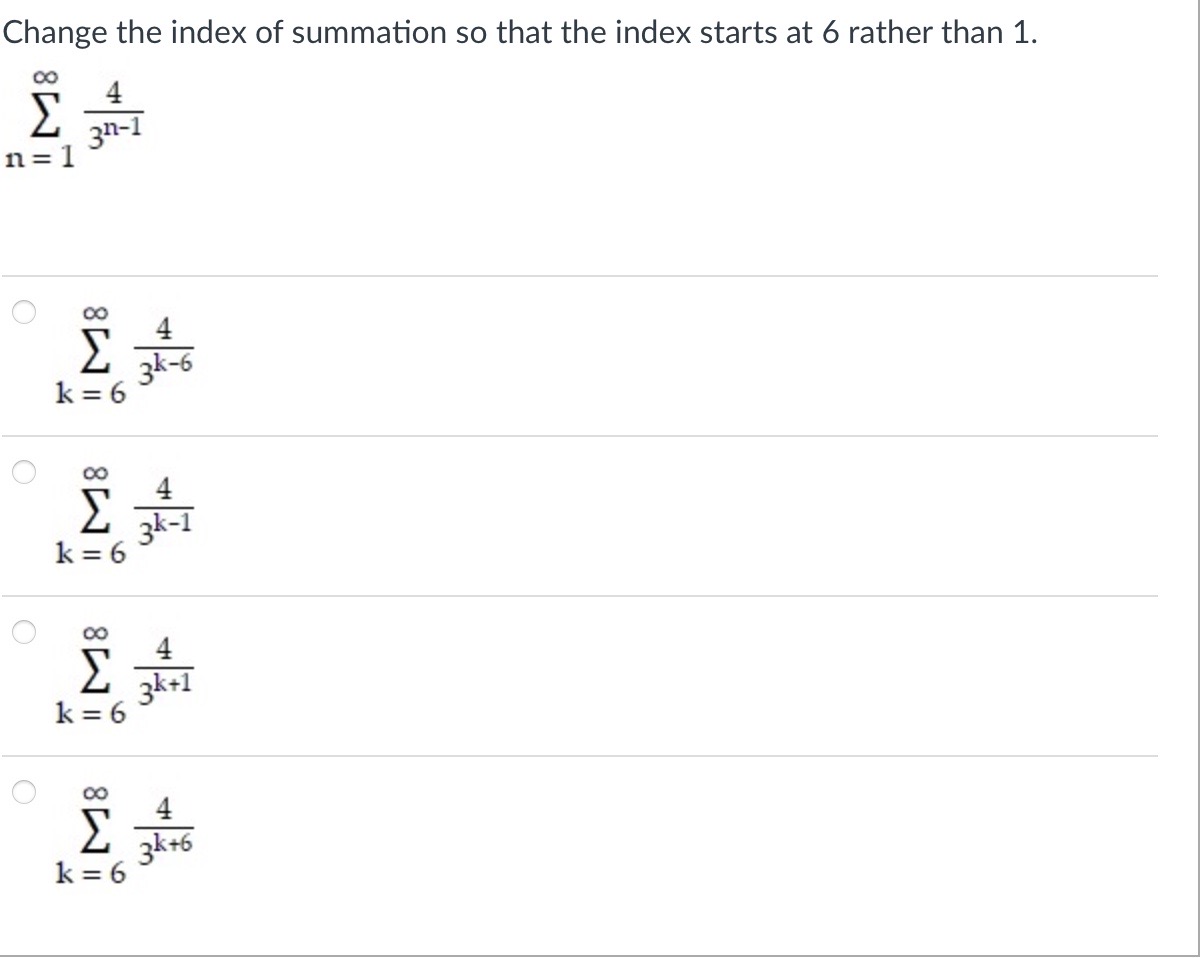Click the question text about changing summation index

(x=520, y=32)
